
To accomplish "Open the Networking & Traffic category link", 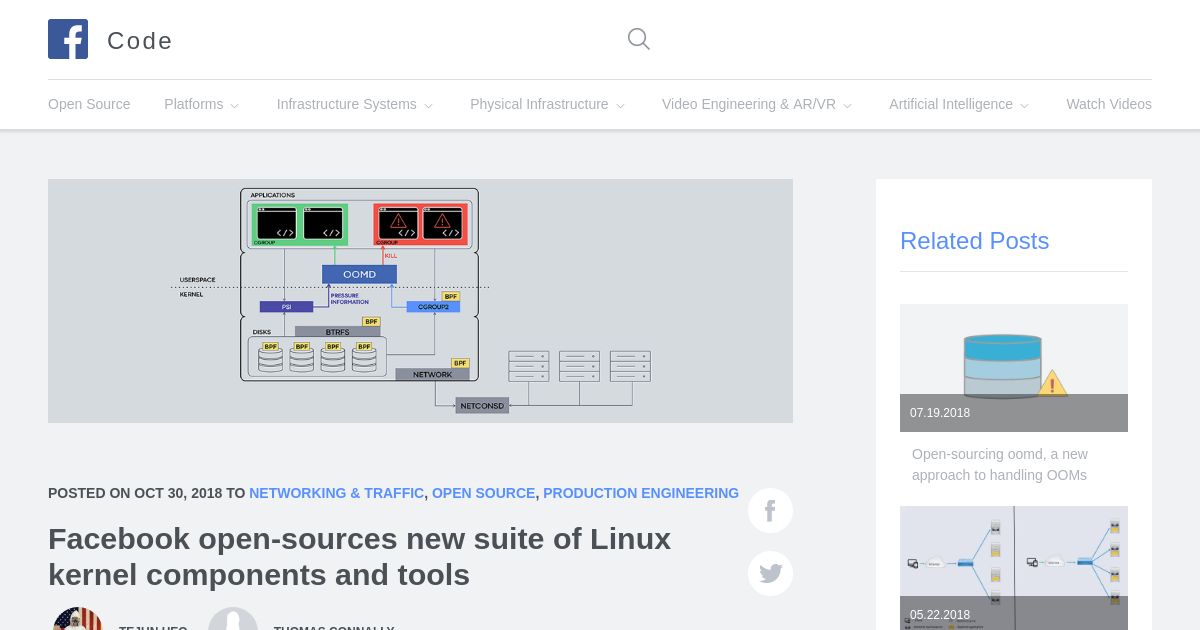I will tap(336, 493).
